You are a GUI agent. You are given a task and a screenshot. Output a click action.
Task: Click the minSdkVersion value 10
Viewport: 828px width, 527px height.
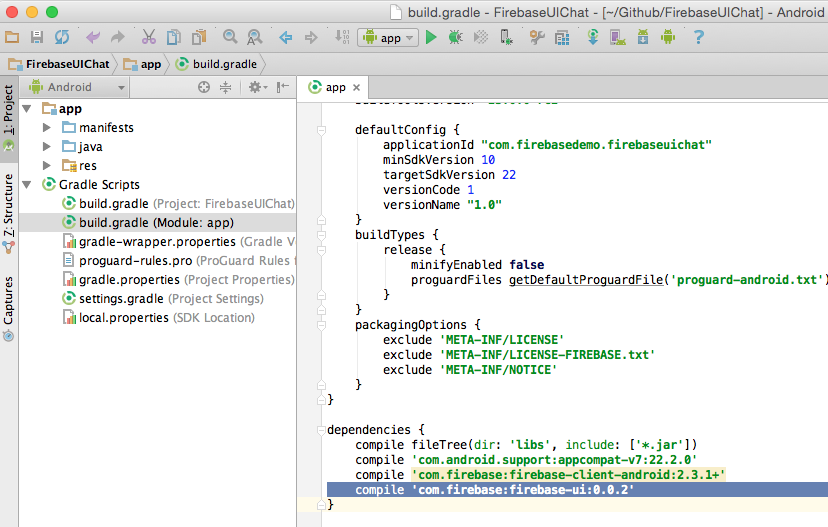point(488,159)
